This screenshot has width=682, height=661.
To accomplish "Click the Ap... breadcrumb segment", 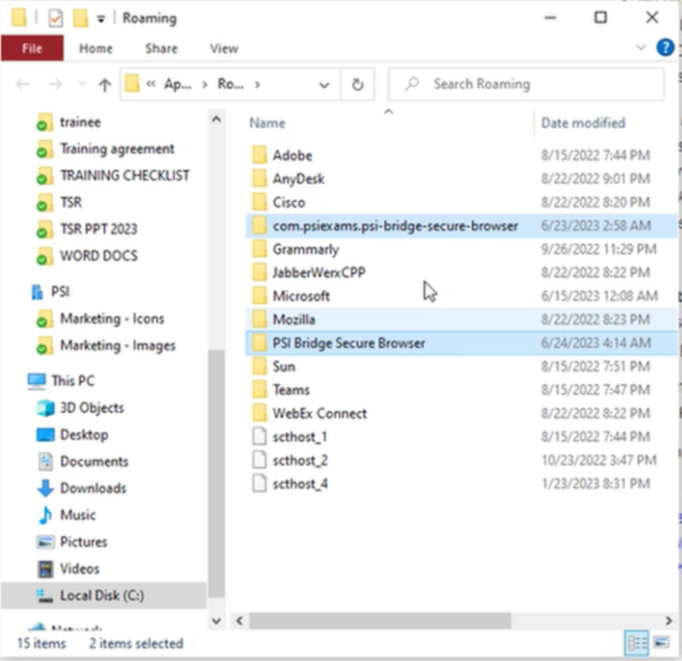I will [x=177, y=84].
